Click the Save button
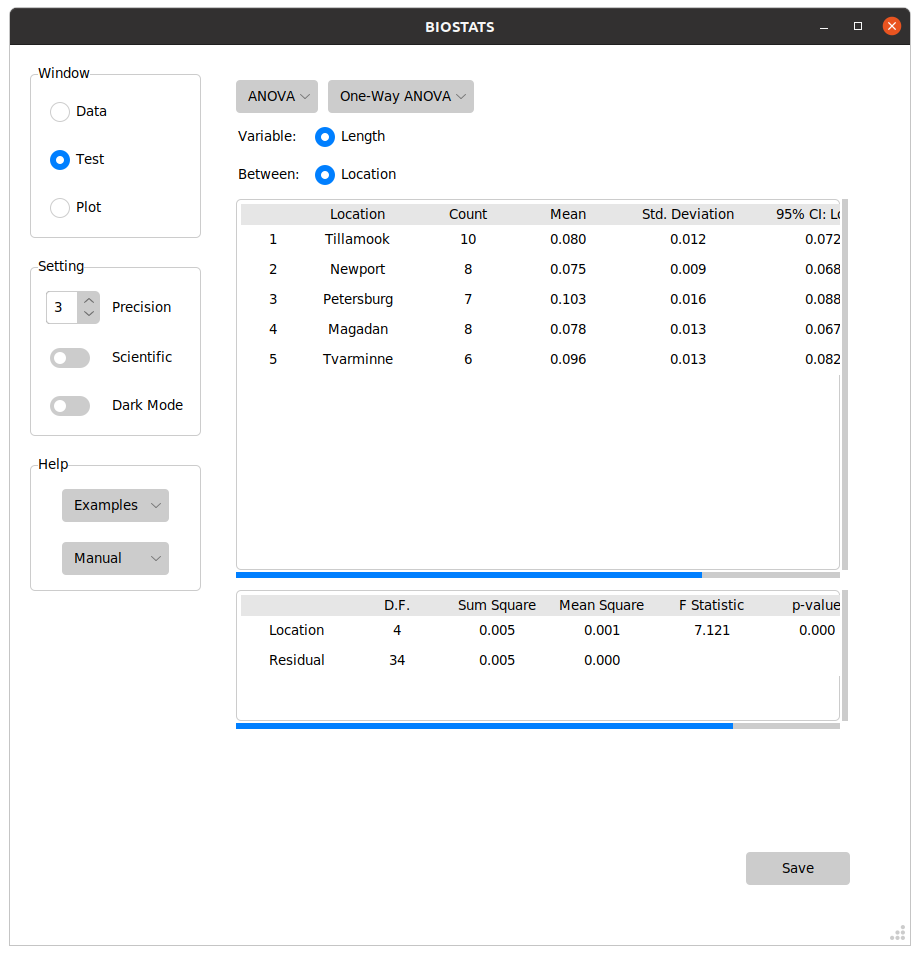Image resolution: width=920 pixels, height=955 pixels. click(797, 869)
